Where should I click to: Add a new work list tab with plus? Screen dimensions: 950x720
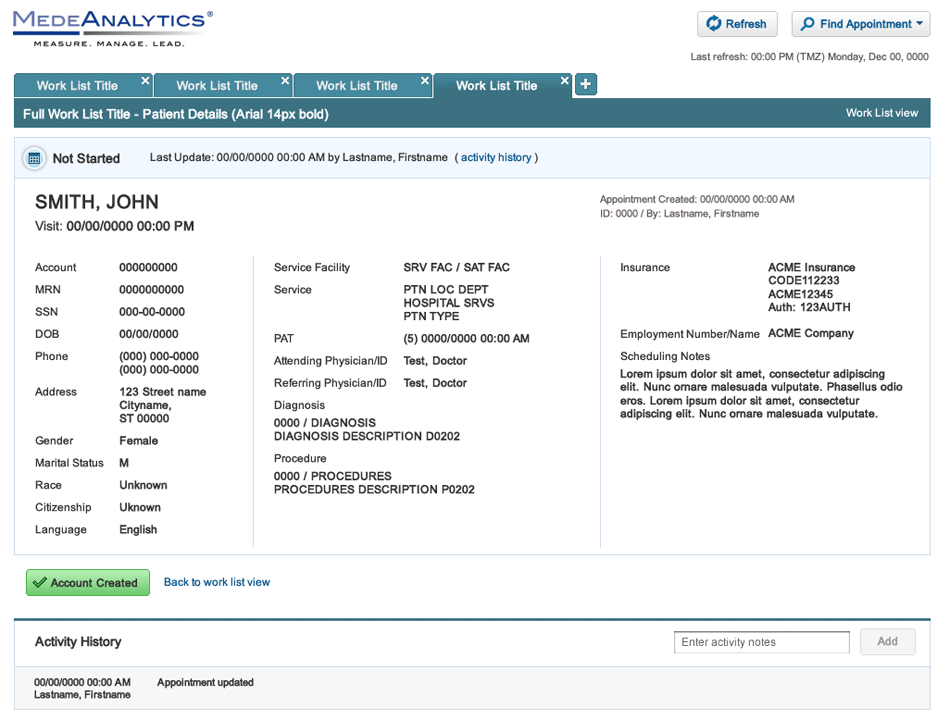(x=586, y=85)
